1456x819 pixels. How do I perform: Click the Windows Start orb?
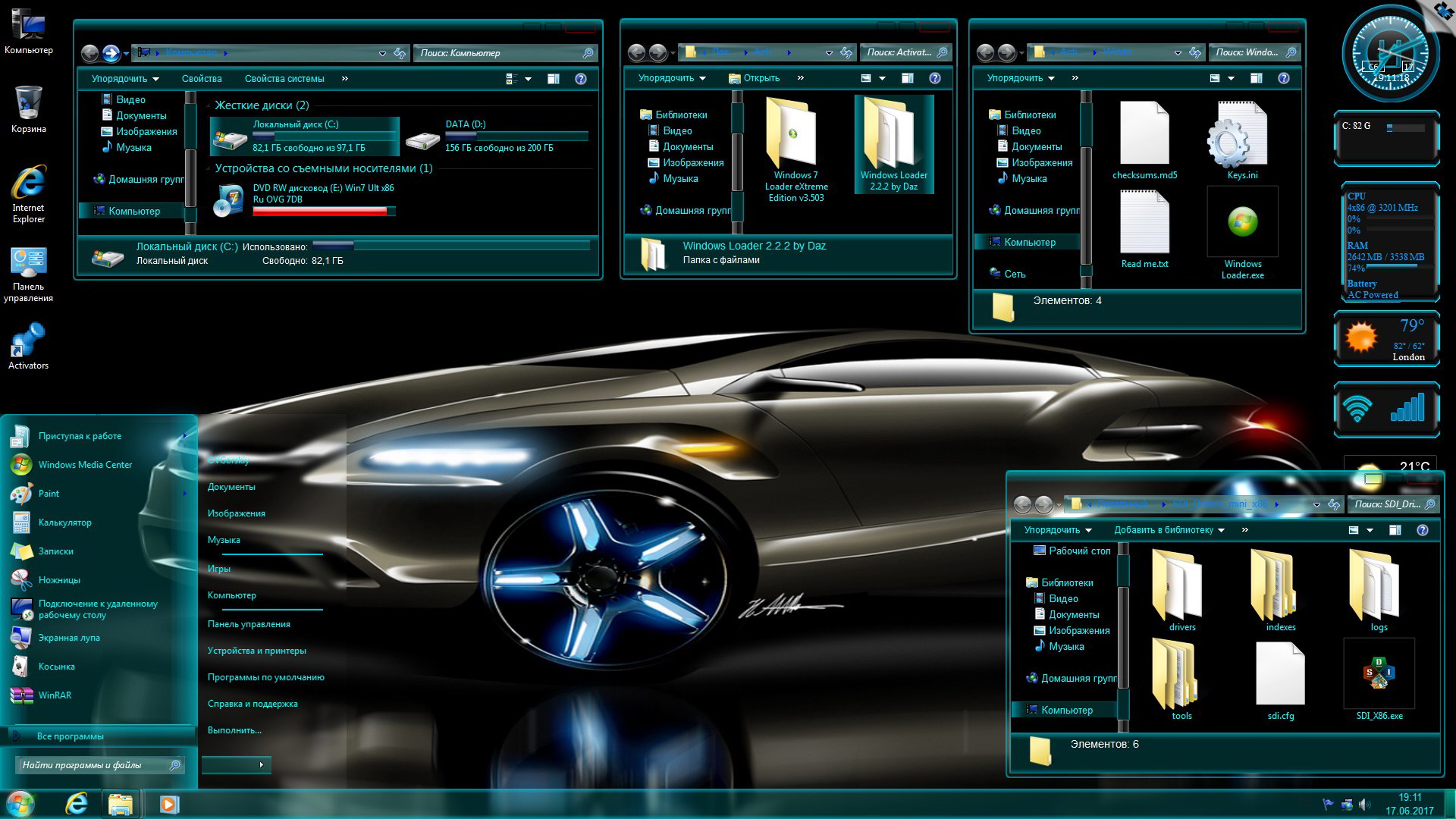coord(20,803)
